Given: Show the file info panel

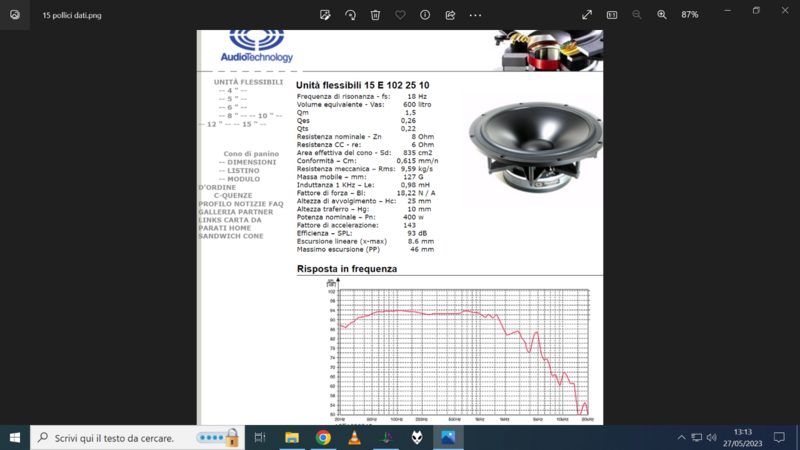Looking at the screenshot, I should (x=425, y=15).
